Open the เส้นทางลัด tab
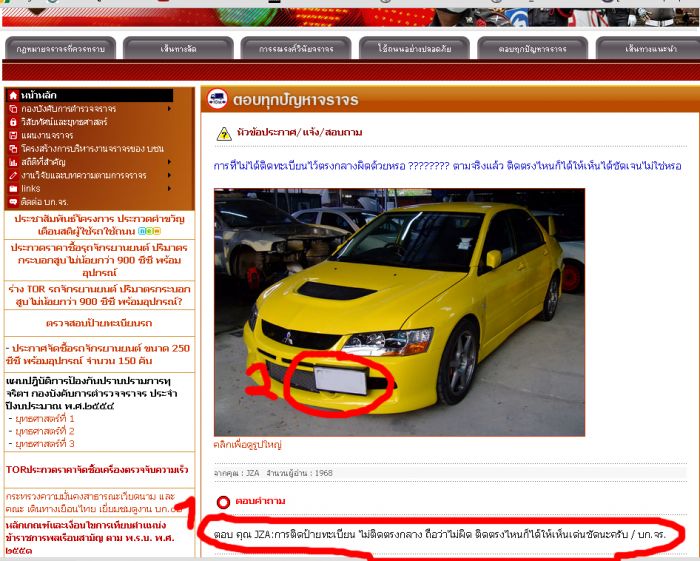 point(178,48)
